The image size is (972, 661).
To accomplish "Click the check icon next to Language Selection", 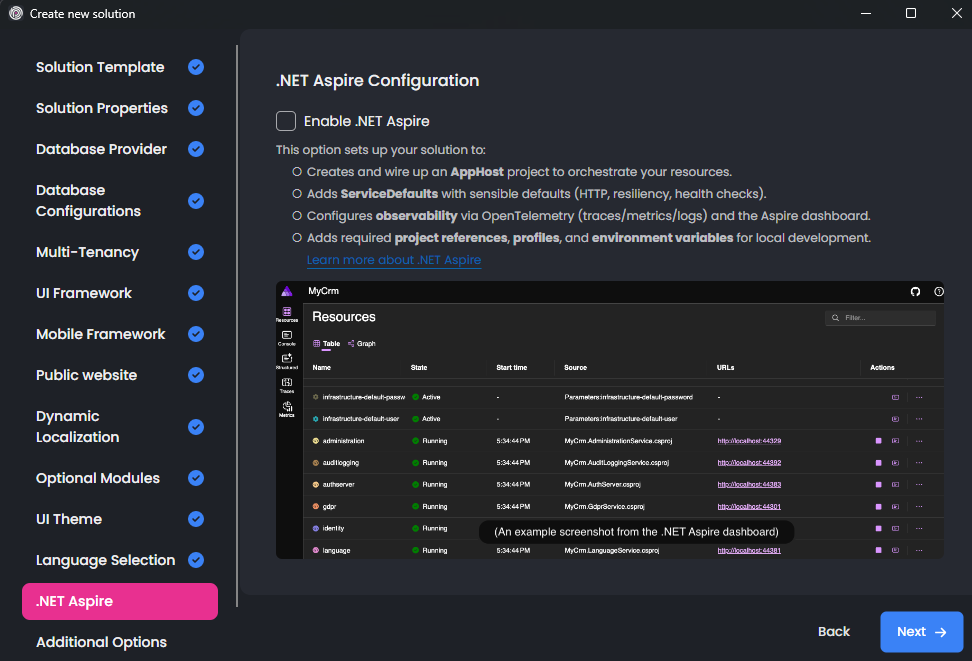I will click(196, 560).
